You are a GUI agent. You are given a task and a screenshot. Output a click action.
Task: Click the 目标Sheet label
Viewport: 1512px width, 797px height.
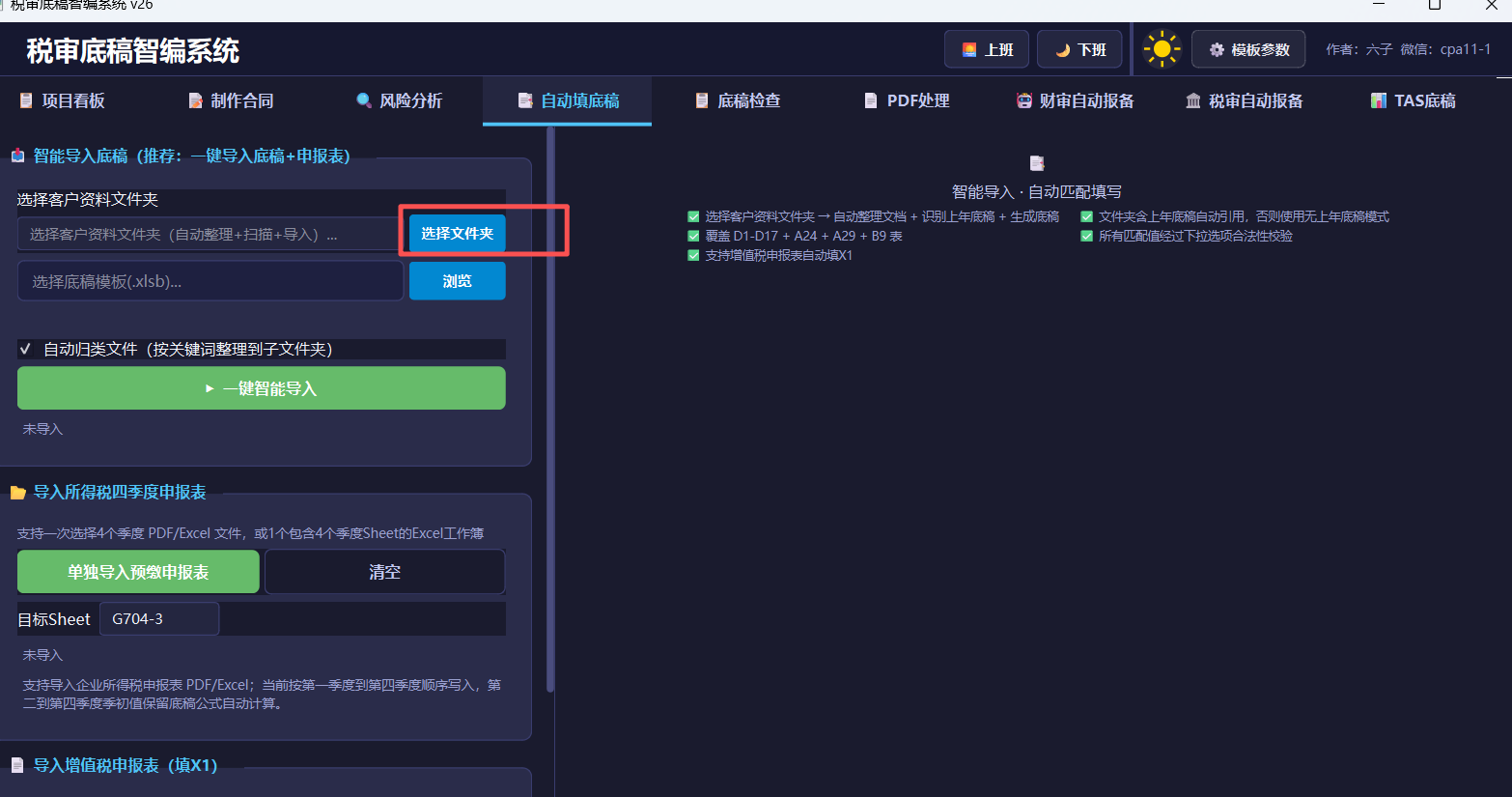(x=54, y=619)
